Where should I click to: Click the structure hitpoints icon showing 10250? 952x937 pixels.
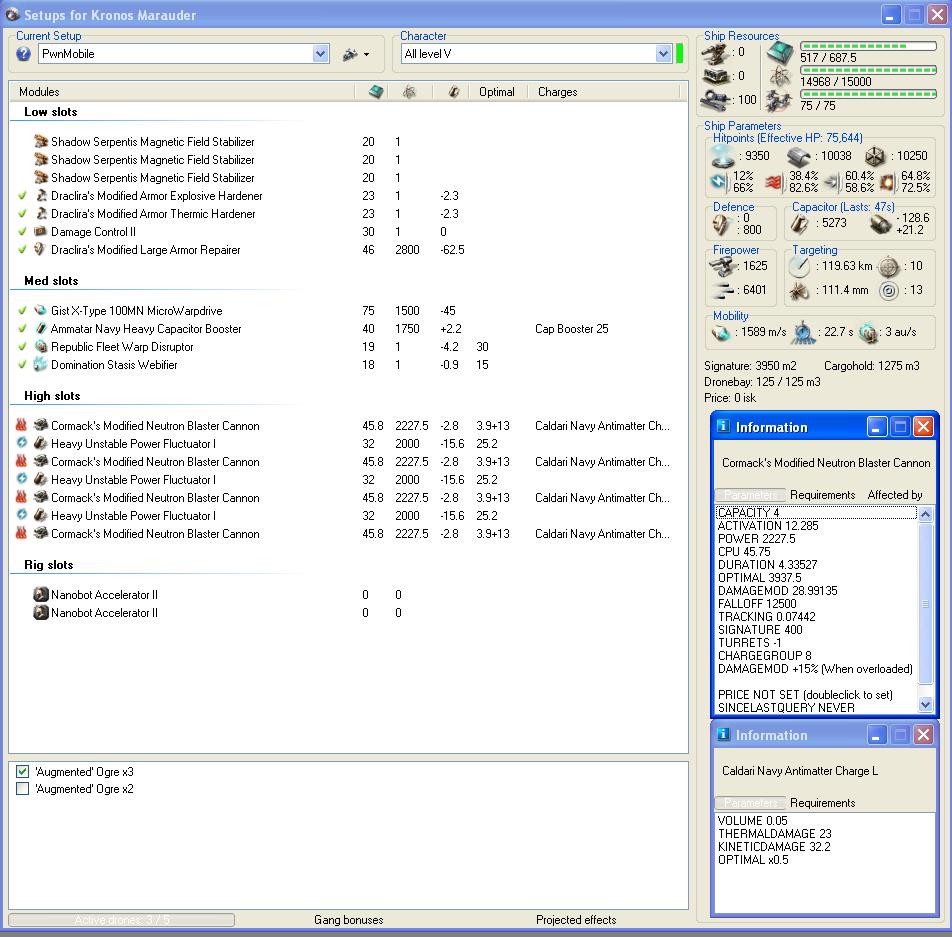click(875, 157)
